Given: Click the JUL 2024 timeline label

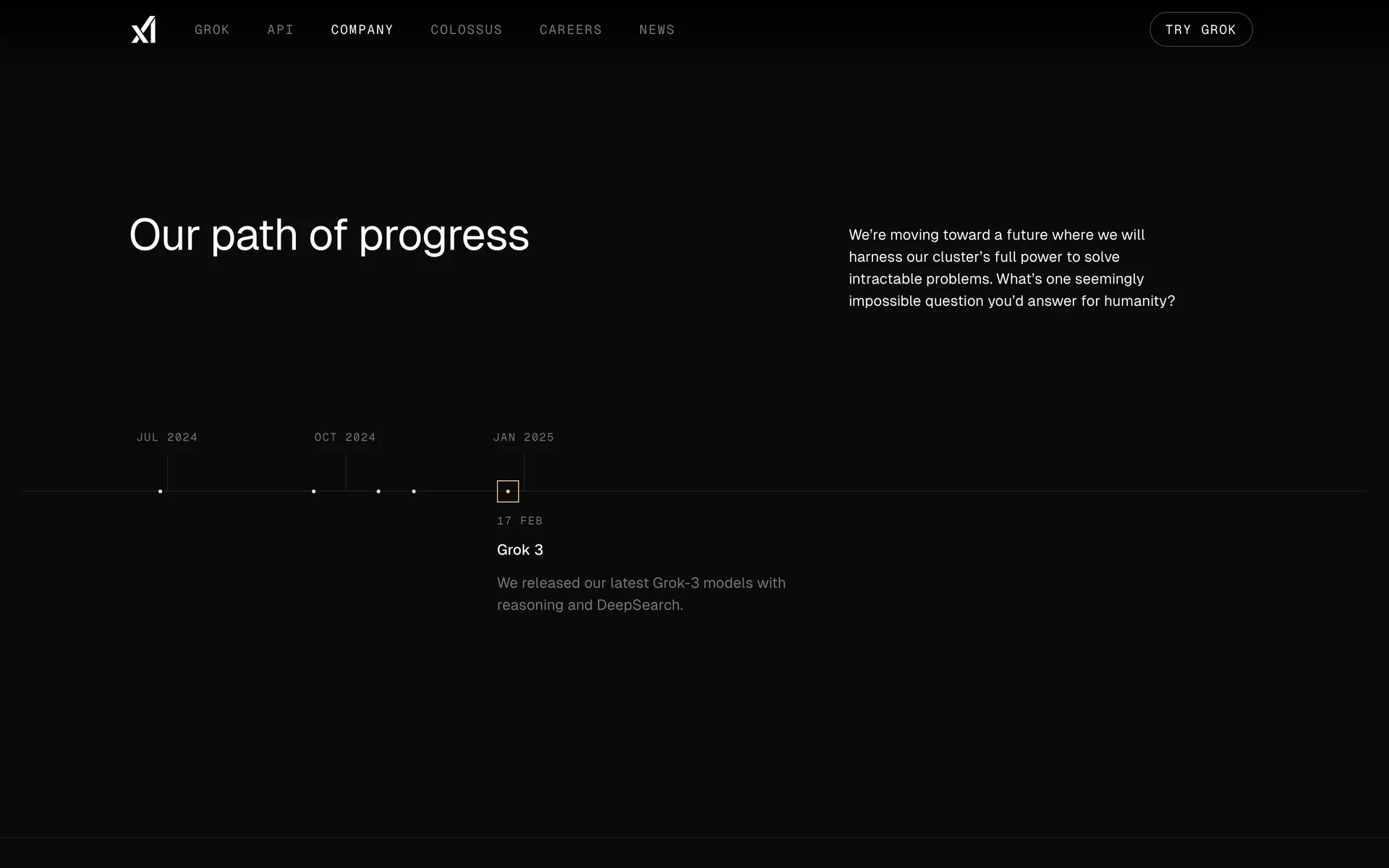Looking at the screenshot, I should 167,437.
